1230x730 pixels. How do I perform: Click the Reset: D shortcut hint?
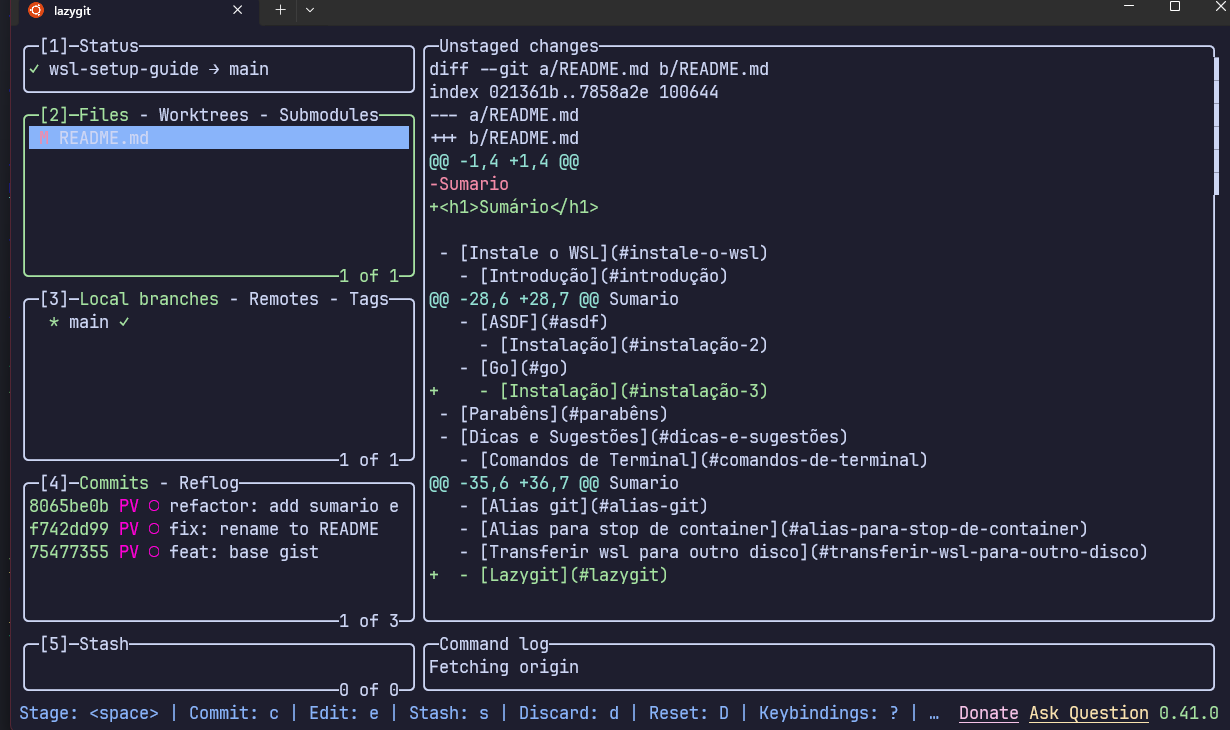tap(689, 713)
